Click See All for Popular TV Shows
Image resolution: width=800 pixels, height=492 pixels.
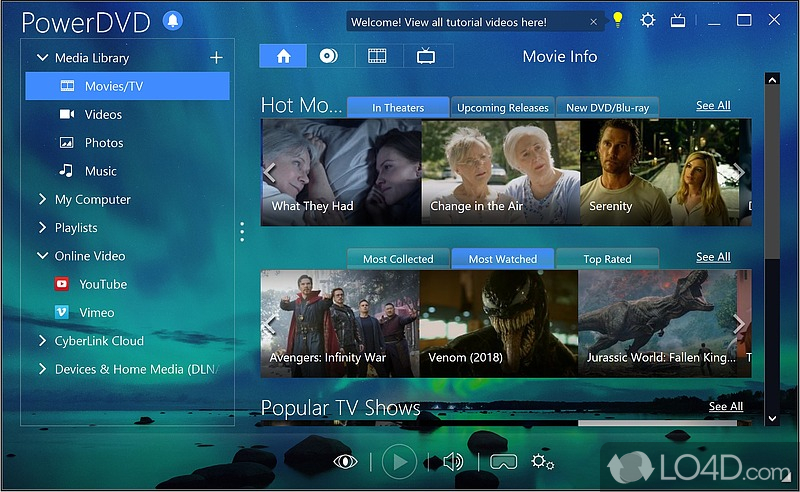[726, 406]
